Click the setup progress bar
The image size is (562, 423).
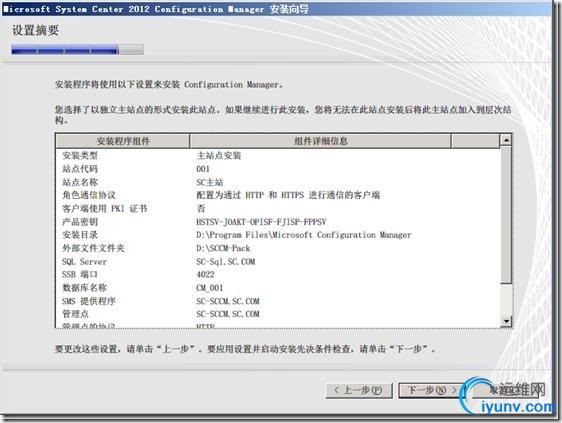pyautogui.click(x=77, y=50)
